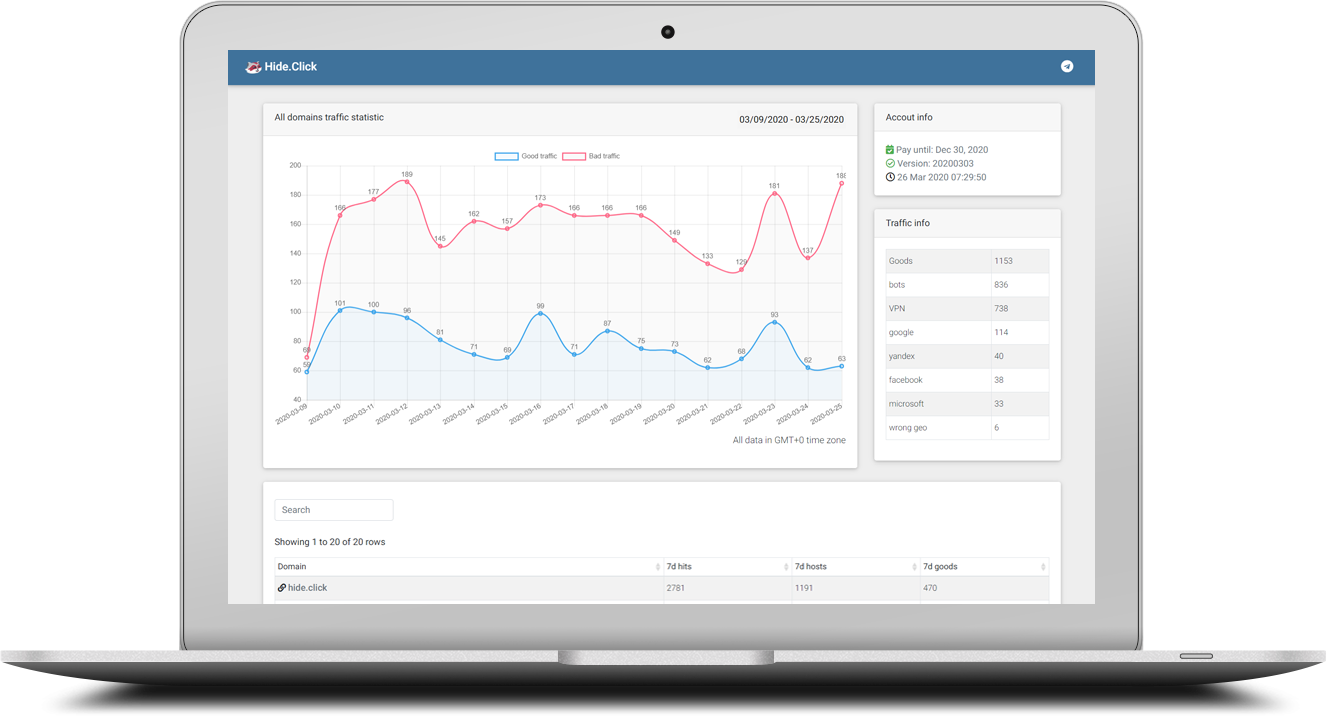Click the 2020-03-16 axis date label
The height and width of the screenshot is (716, 1327).
(525, 414)
